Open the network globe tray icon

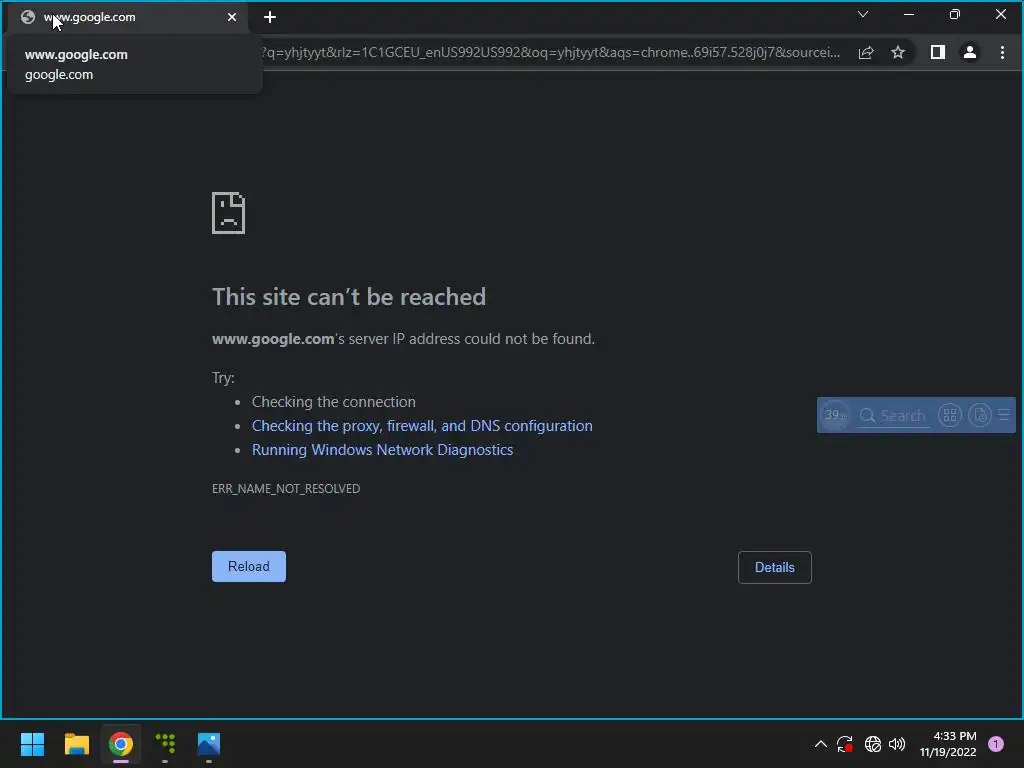[x=872, y=744]
